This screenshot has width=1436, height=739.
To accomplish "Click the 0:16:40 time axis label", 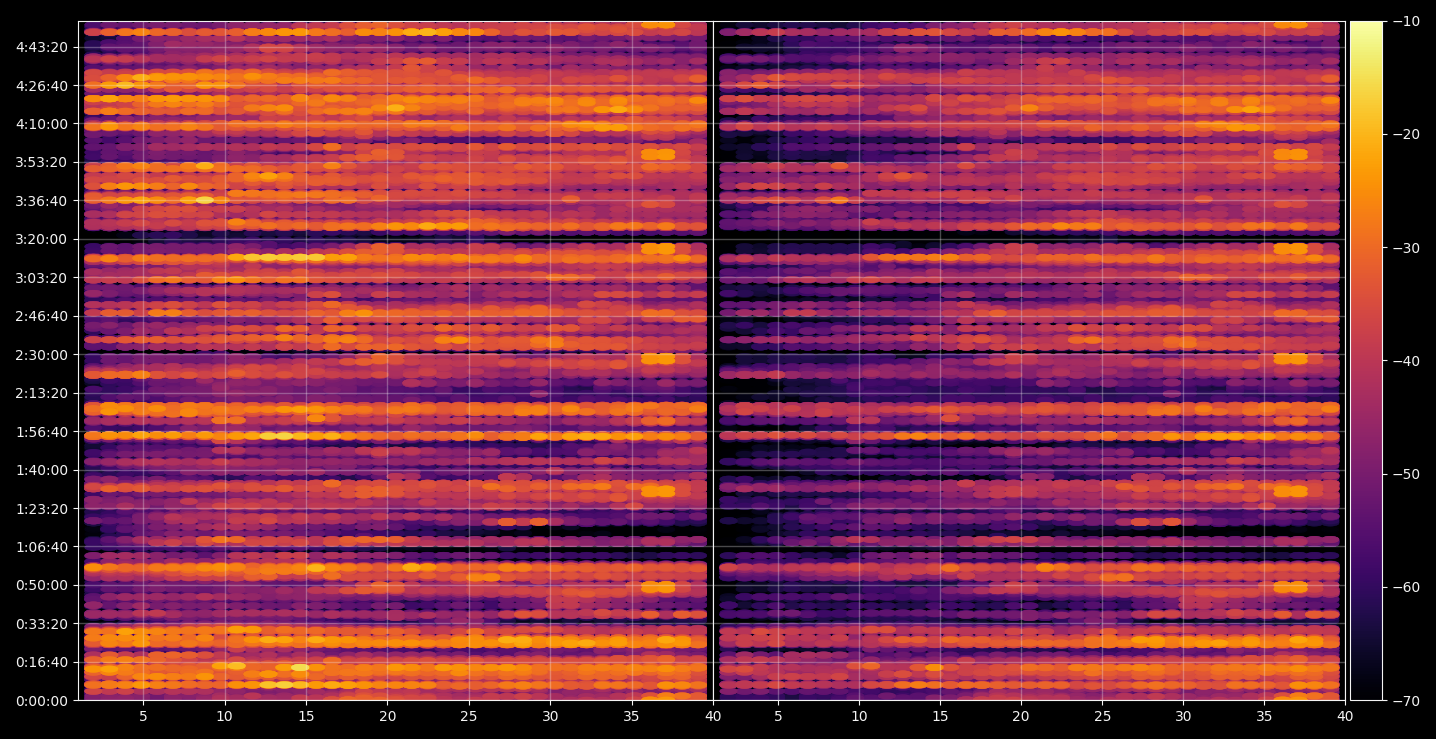I will pyautogui.click(x=42, y=662).
